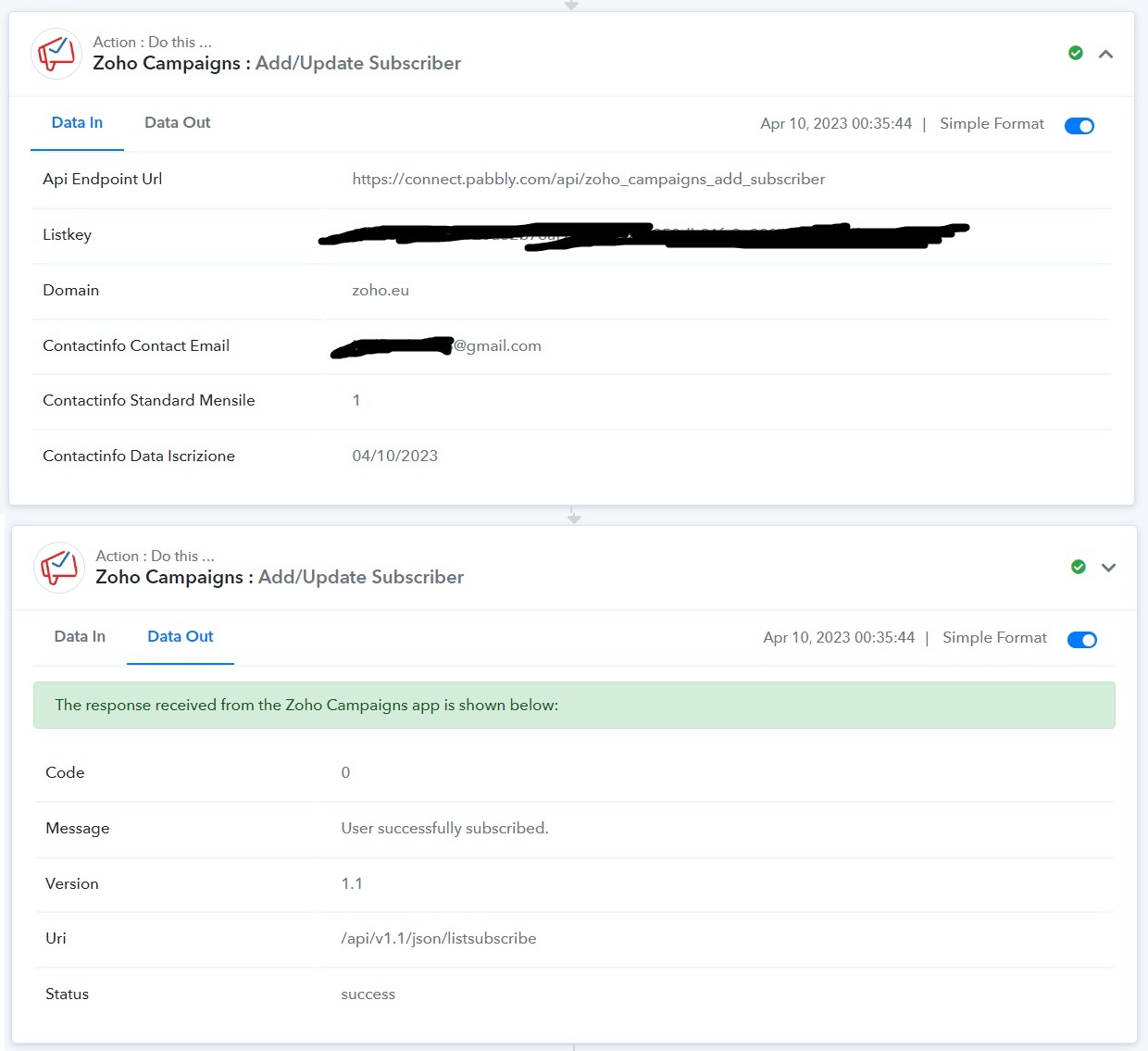
Task: Click the down chevron on the second action
Action: 1108,568
